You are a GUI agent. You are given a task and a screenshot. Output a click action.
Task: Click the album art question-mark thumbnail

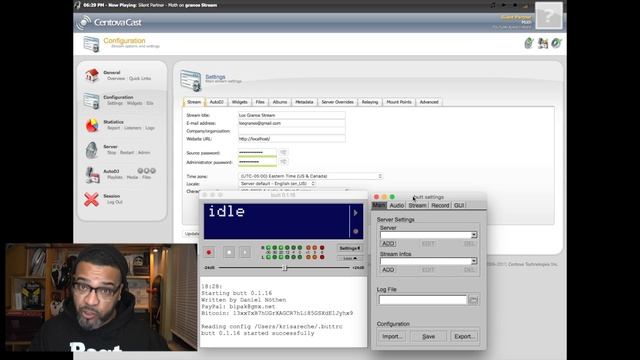coord(549,16)
